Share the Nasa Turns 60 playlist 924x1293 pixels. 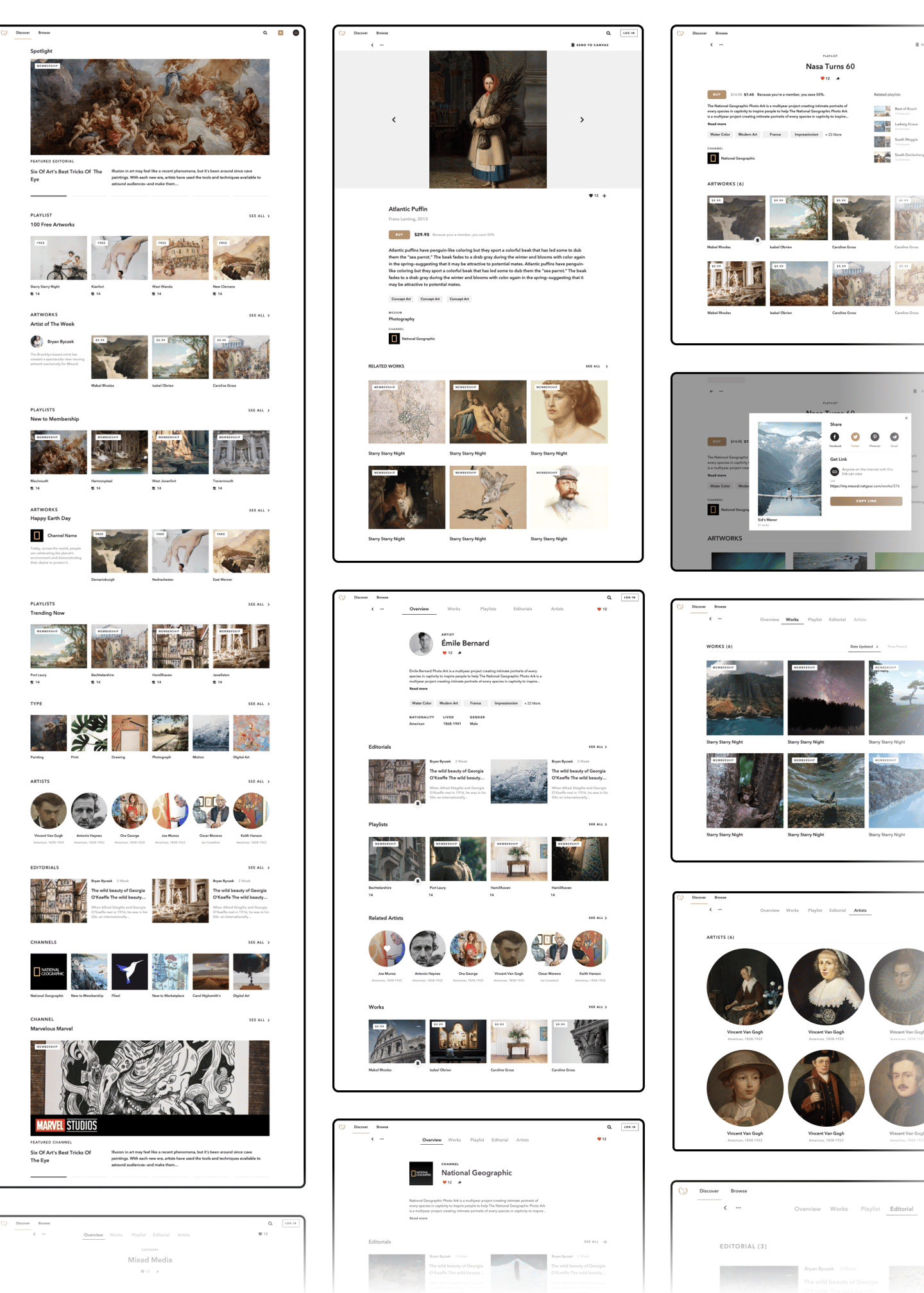(838, 78)
